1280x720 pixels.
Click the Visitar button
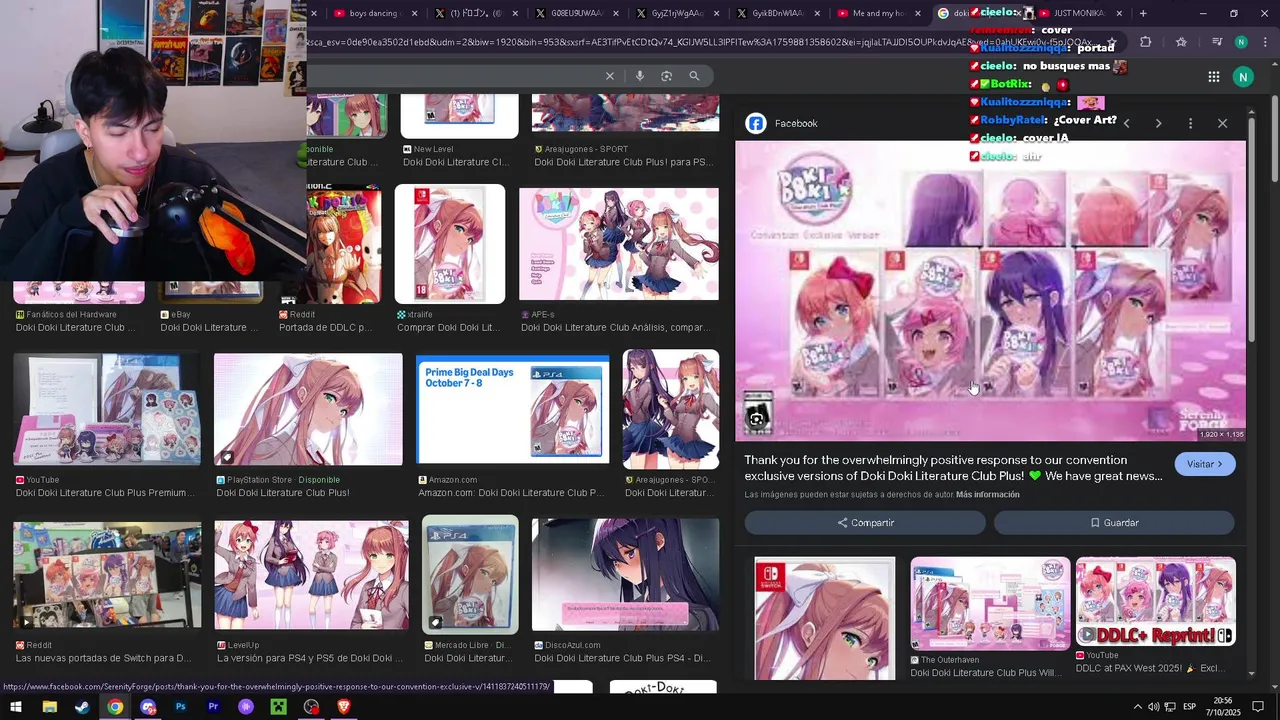point(1205,464)
